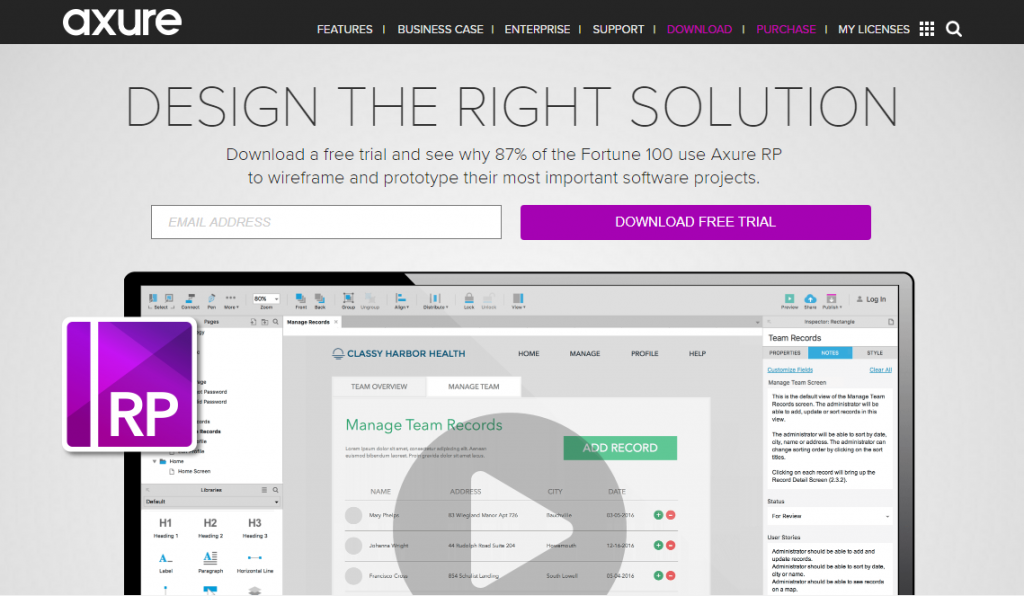Bring the widget to Front
This screenshot has width=1024, height=596.
pos(300,298)
